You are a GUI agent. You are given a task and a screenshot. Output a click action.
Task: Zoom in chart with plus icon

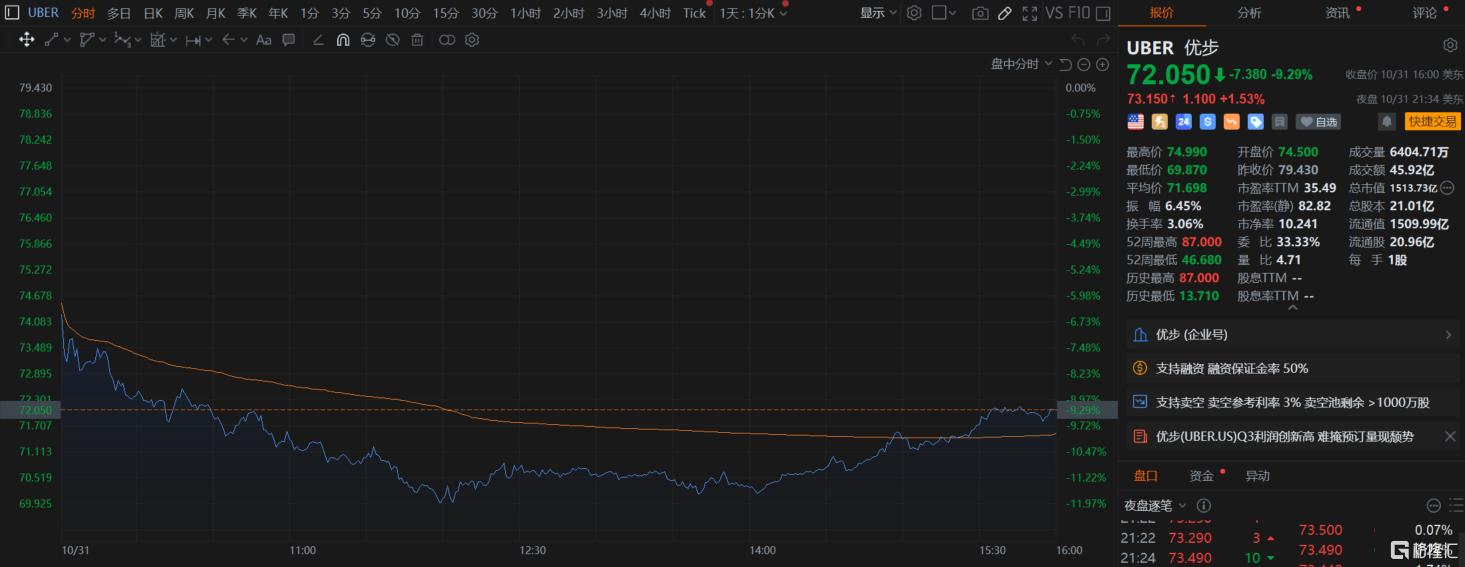point(1103,64)
